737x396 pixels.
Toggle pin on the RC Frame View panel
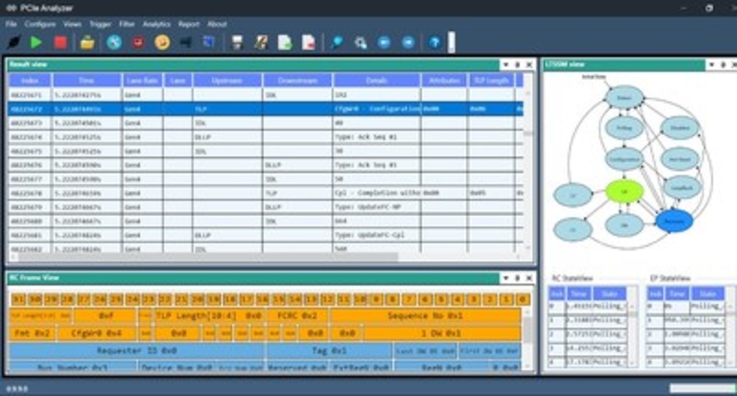[517, 278]
